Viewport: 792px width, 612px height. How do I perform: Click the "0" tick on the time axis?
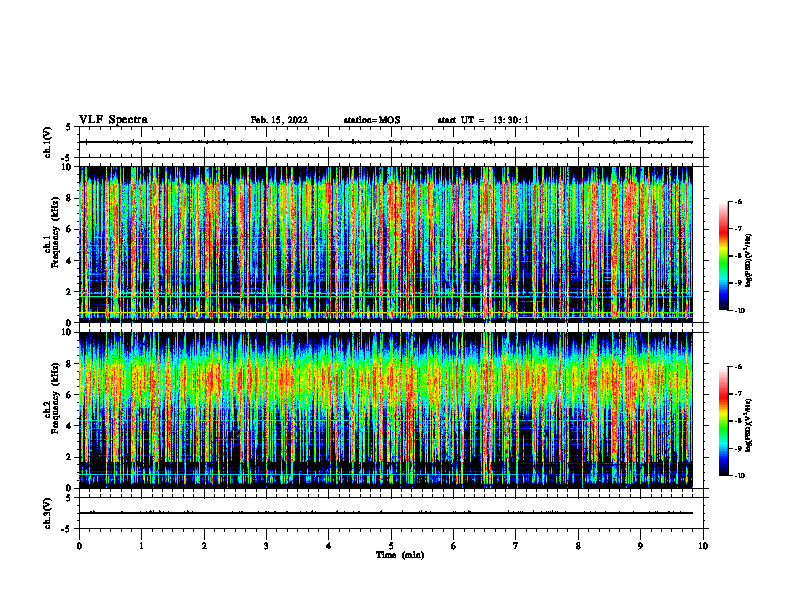pos(79,546)
